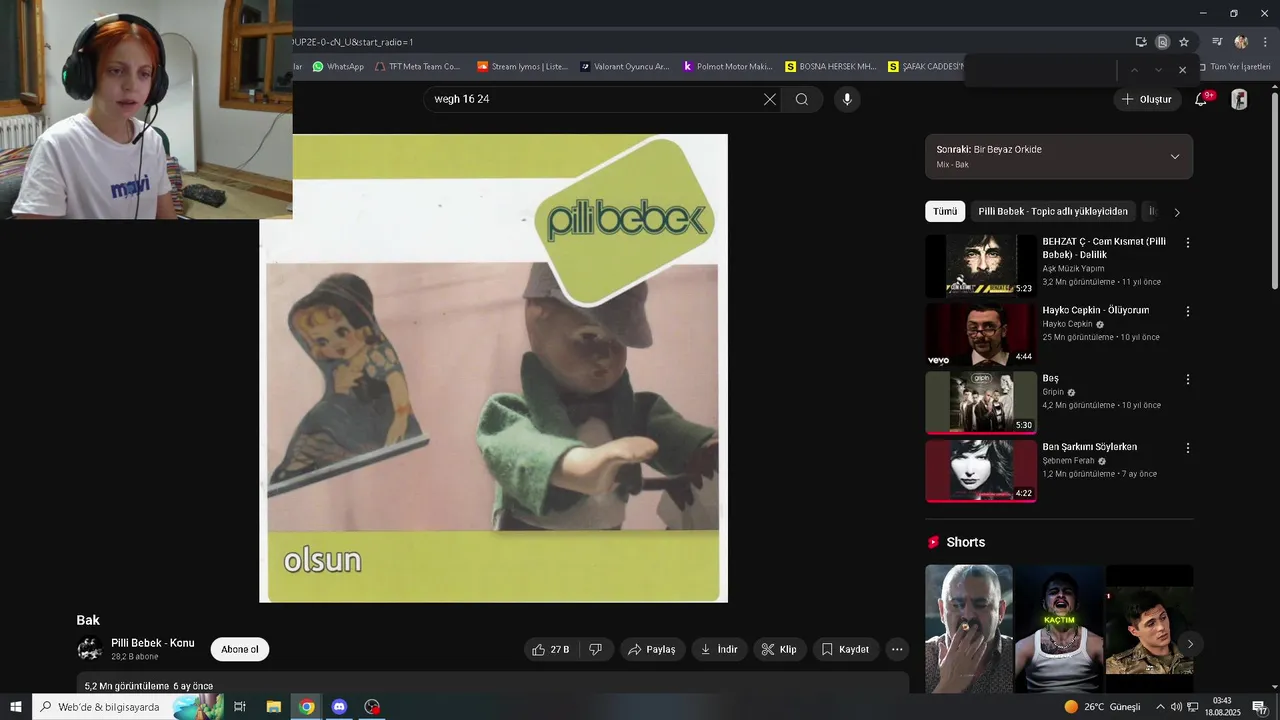The height and width of the screenshot is (720, 1280).
Task: Open the Chrome media control icon
Action: click(1217, 42)
